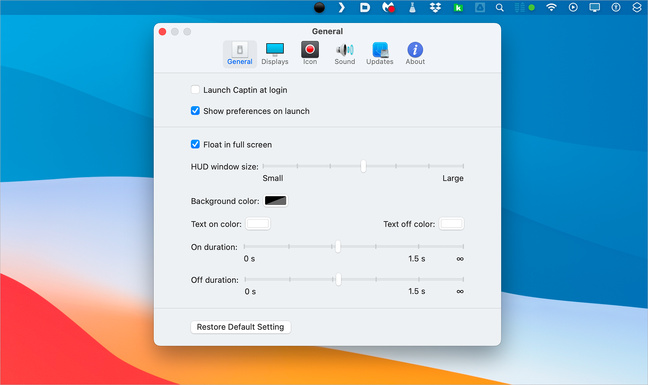The width and height of the screenshot is (648, 385).
Task: Click the HUD window size slider thumb
Action: 363,166
